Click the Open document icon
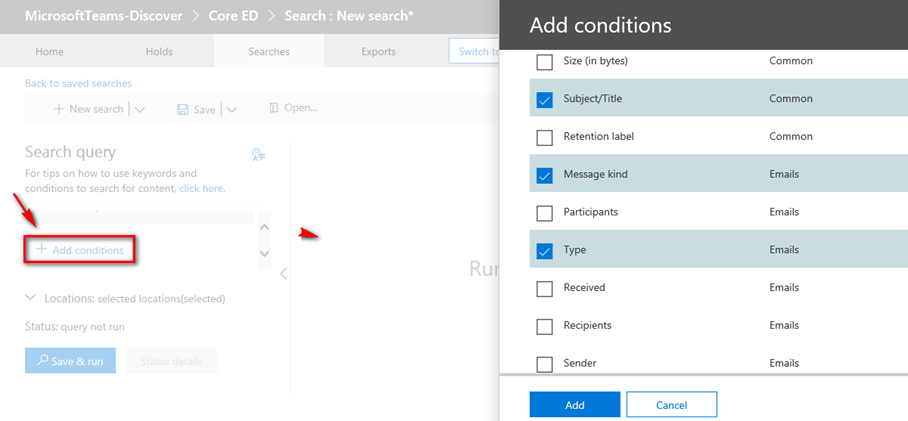This screenshot has height=421, width=908. (x=274, y=108)
